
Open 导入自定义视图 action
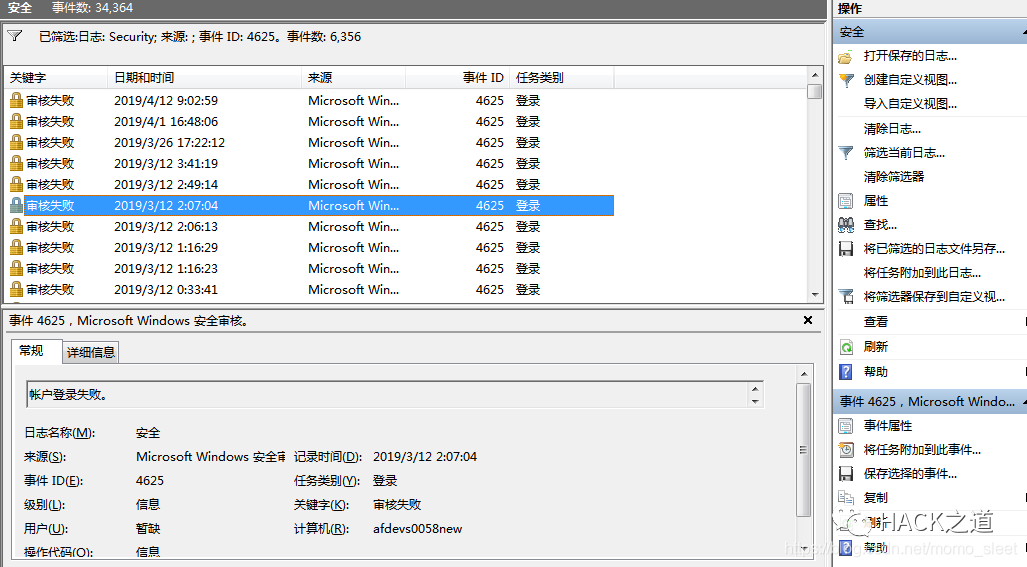coord(910,104)
